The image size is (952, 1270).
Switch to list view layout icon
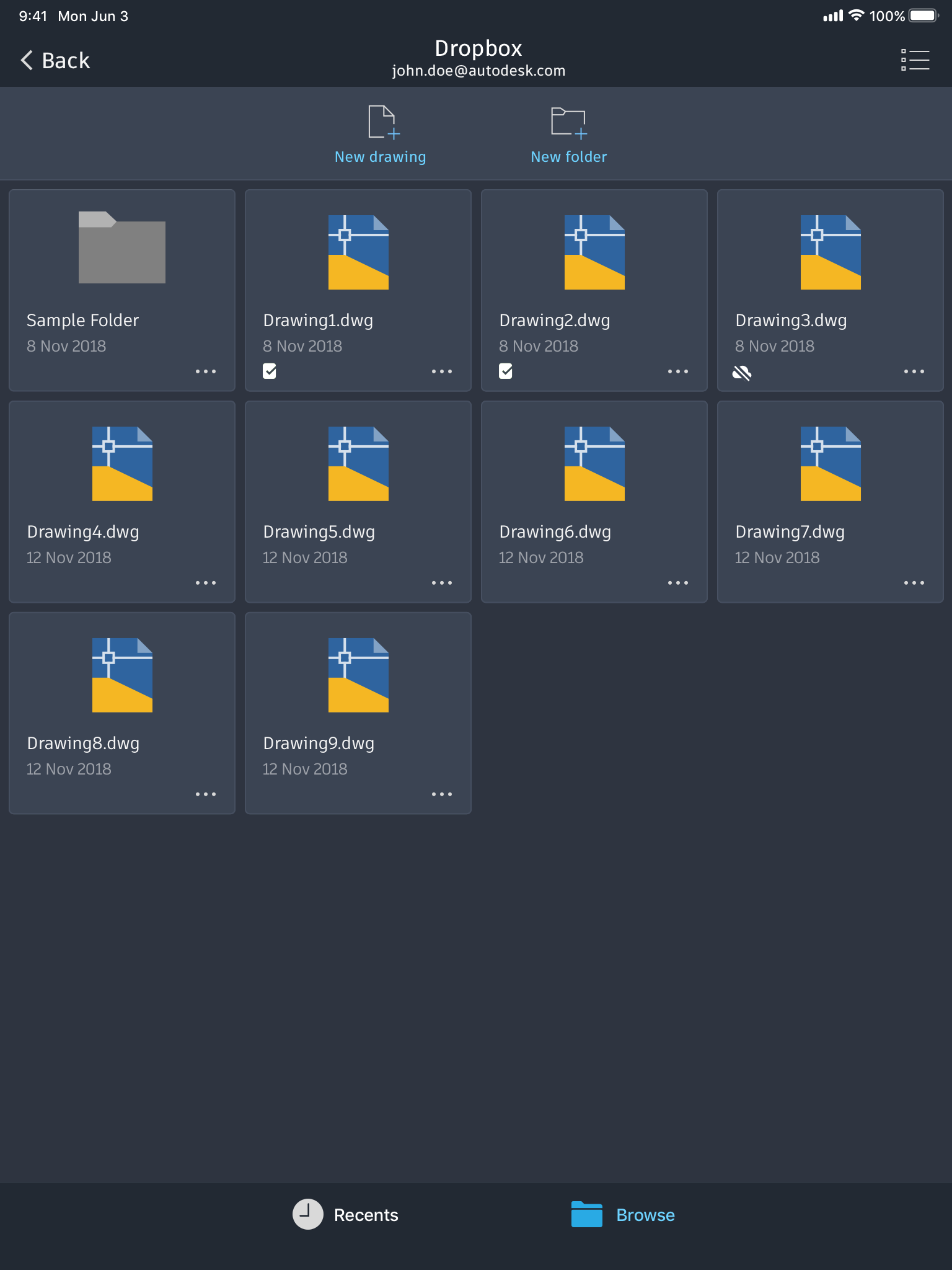[915, 60]
